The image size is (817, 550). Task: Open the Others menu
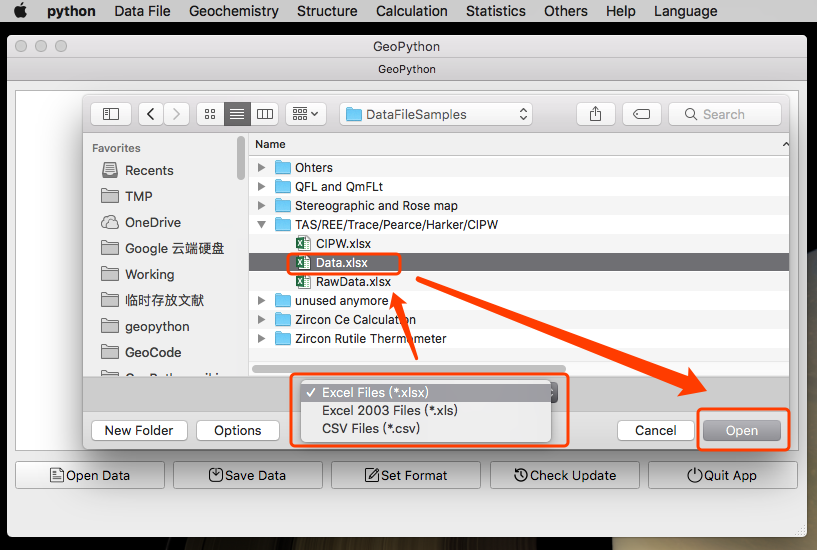(x=566, y=11)
